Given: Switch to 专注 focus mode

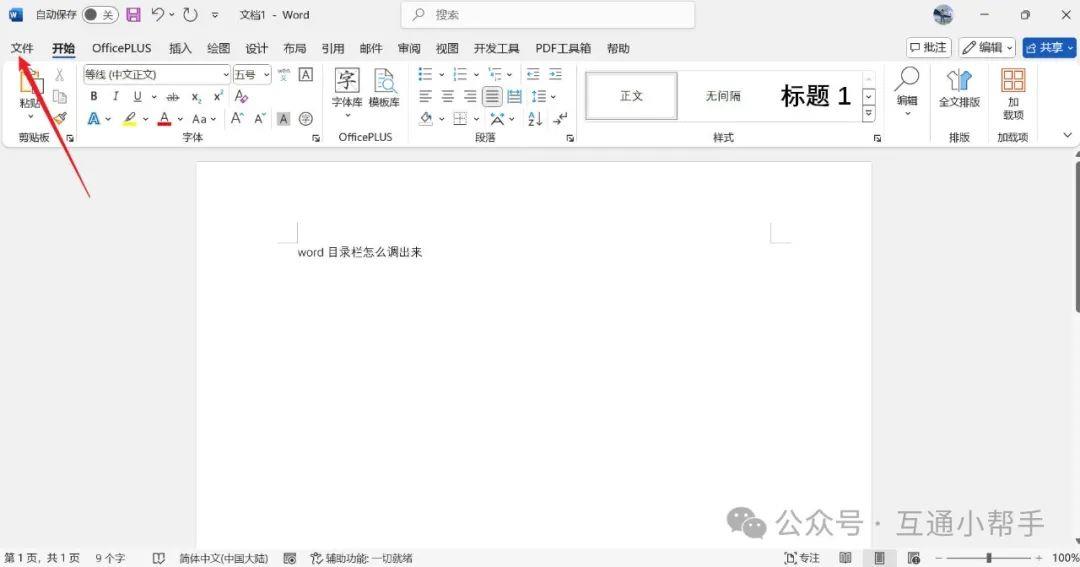Looking at the screenshot, I should 802,558.
